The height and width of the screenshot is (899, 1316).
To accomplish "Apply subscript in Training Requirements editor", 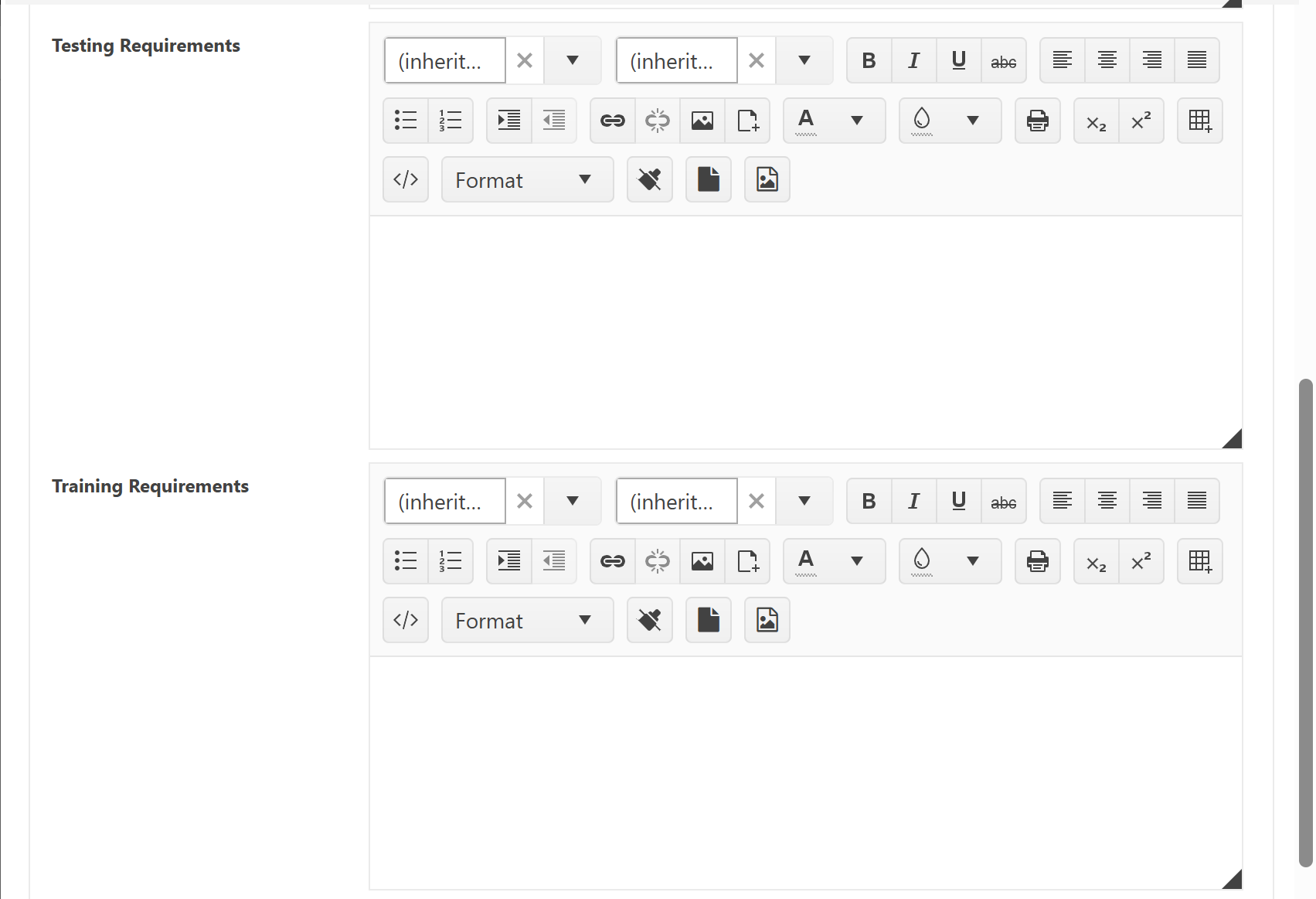I will (x=1096, y=561).
